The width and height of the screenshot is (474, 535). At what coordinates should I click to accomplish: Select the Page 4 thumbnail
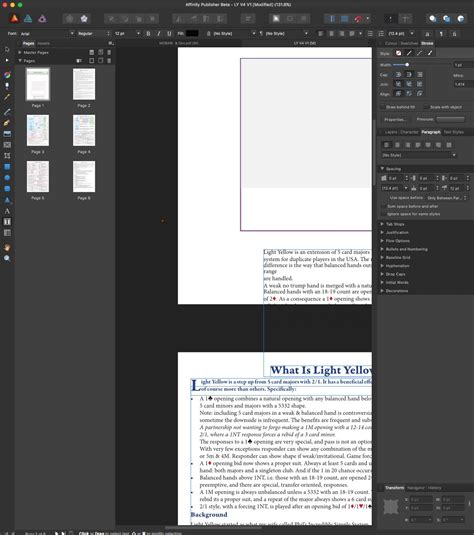coord(84,130)
